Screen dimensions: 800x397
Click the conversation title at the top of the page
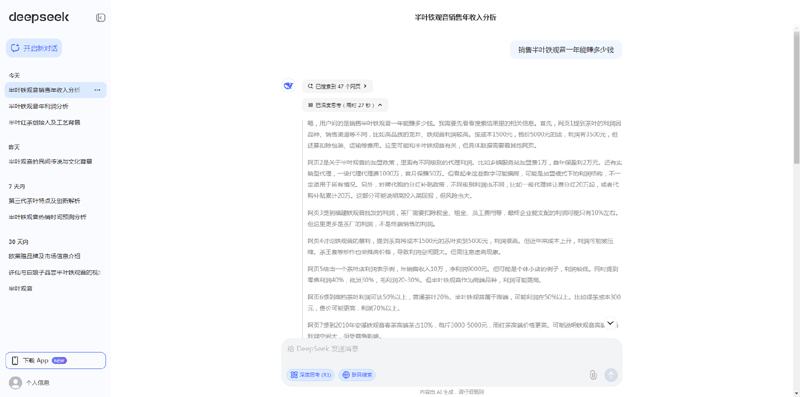tap(456, 17)
